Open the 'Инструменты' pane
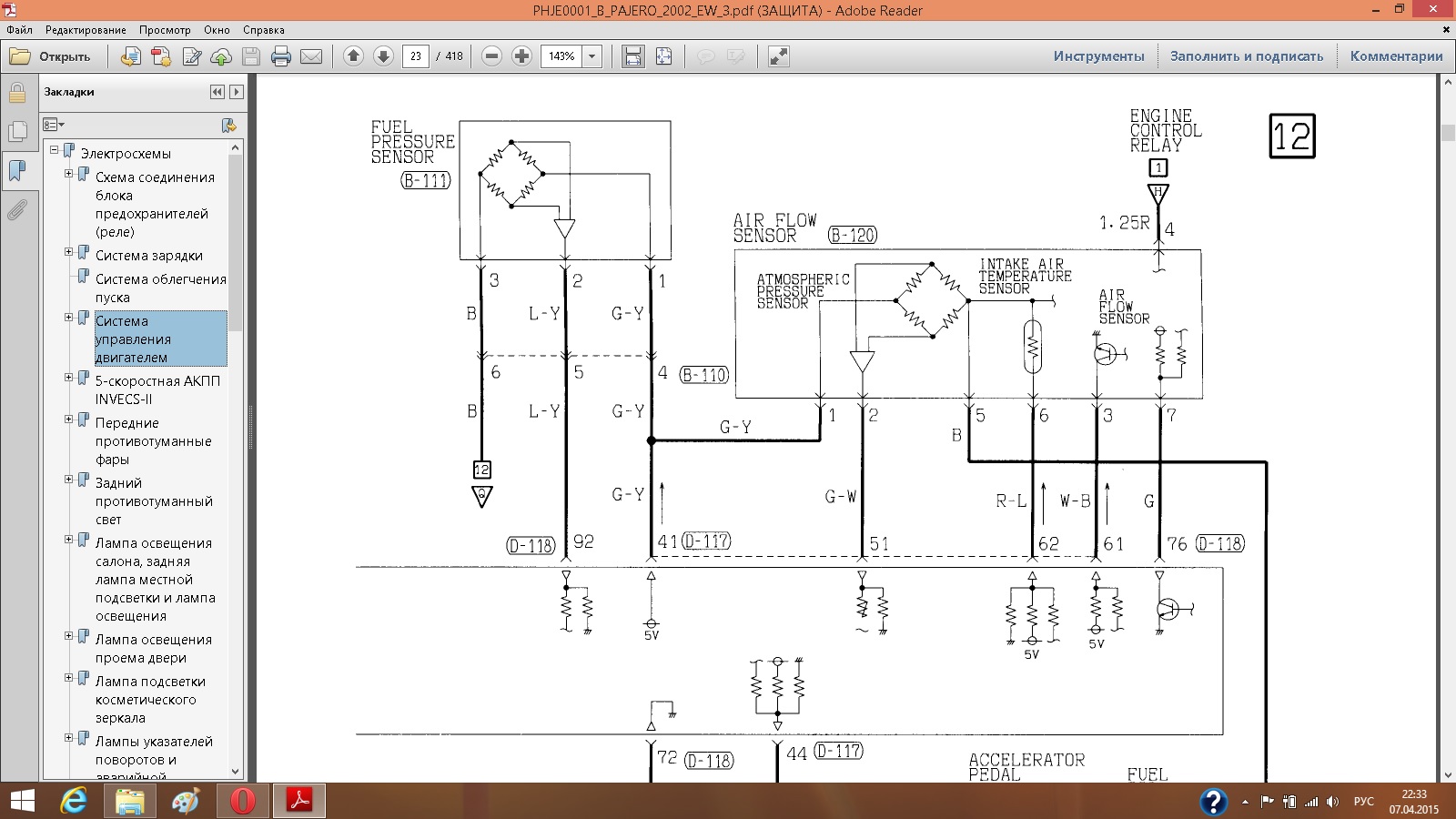 (x=1098, y=56)
